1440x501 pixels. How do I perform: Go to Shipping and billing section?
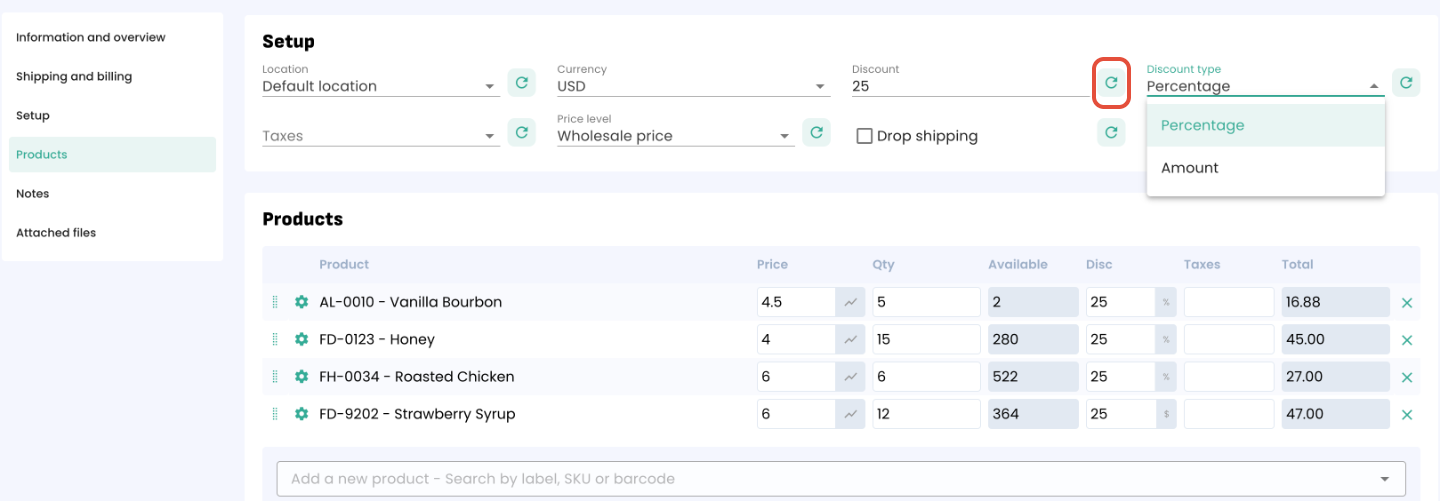(74, 77)
